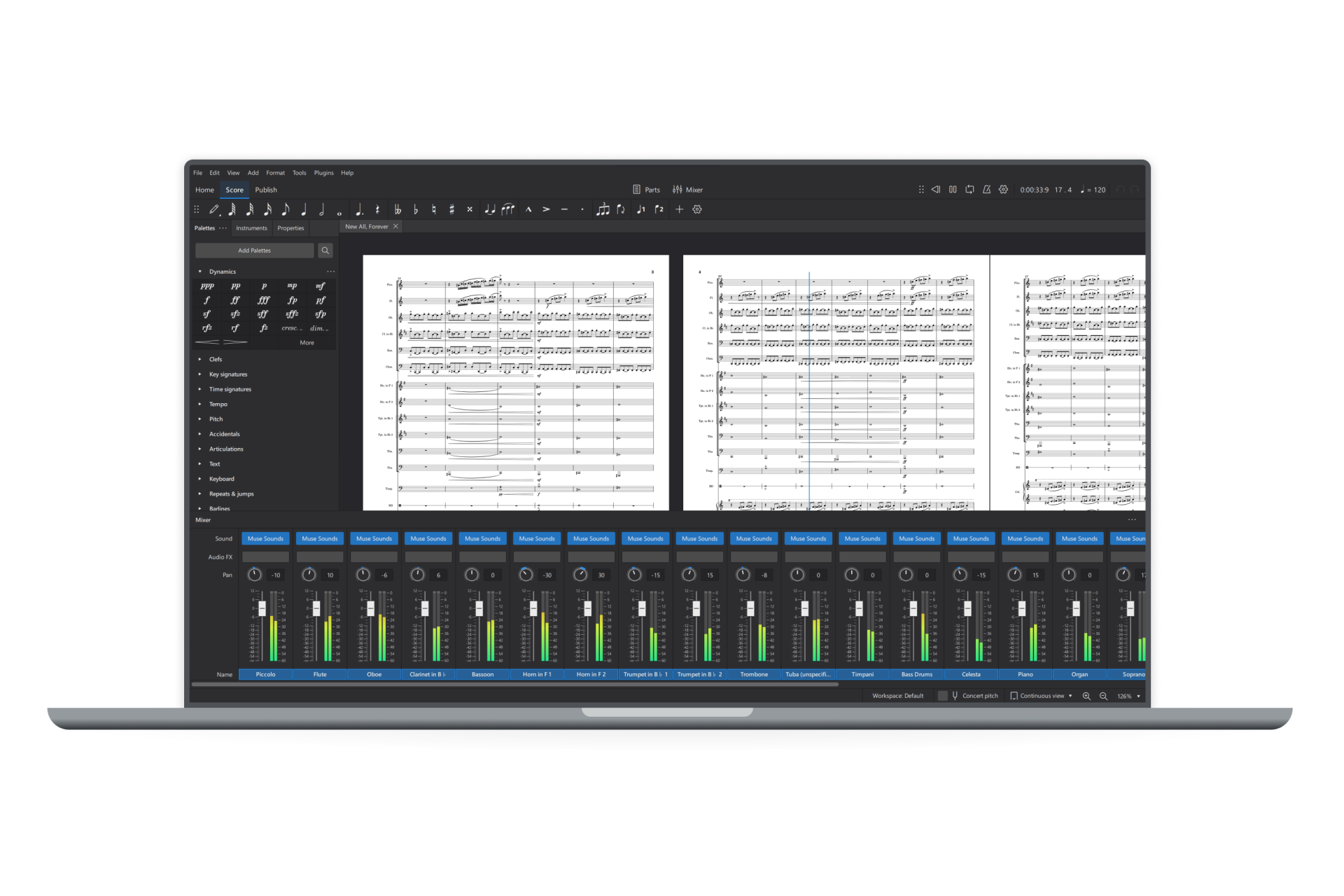Open the Mixer panel
The height and width of the screenshot is (896, 1344).
coord(688,189)
